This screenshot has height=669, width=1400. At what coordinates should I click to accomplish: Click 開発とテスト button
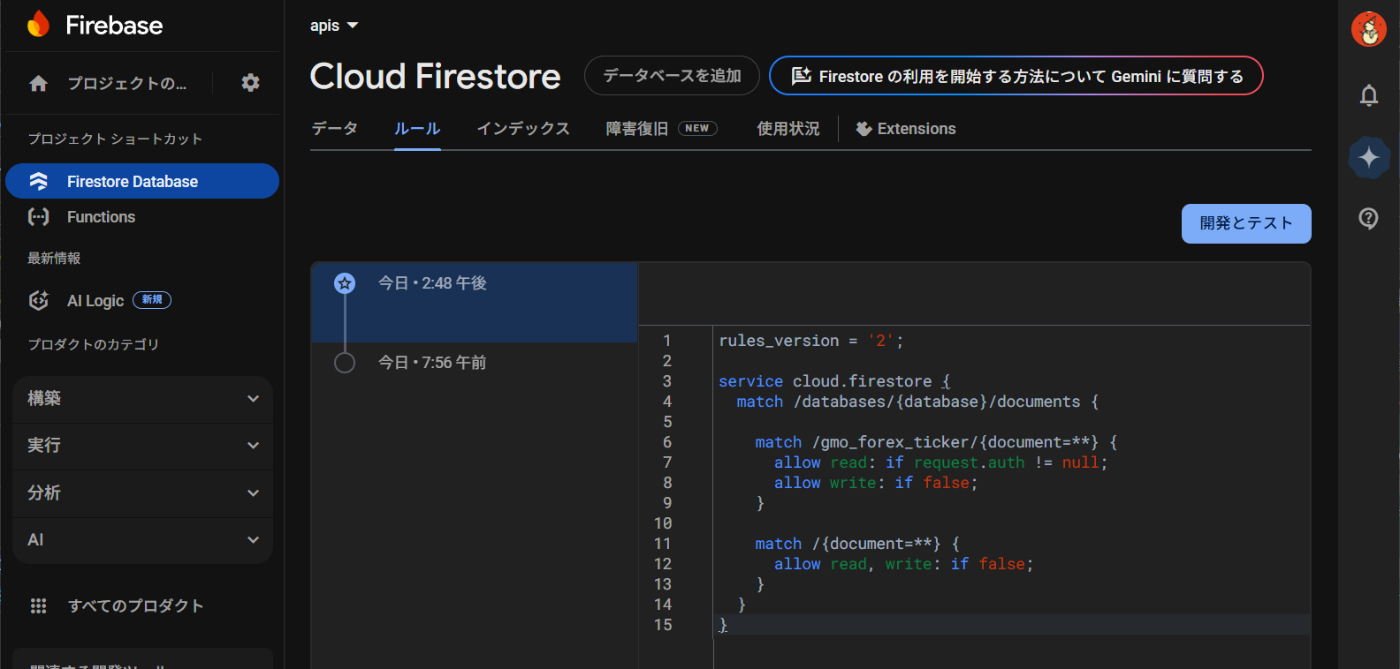[x=1246, y=224]
